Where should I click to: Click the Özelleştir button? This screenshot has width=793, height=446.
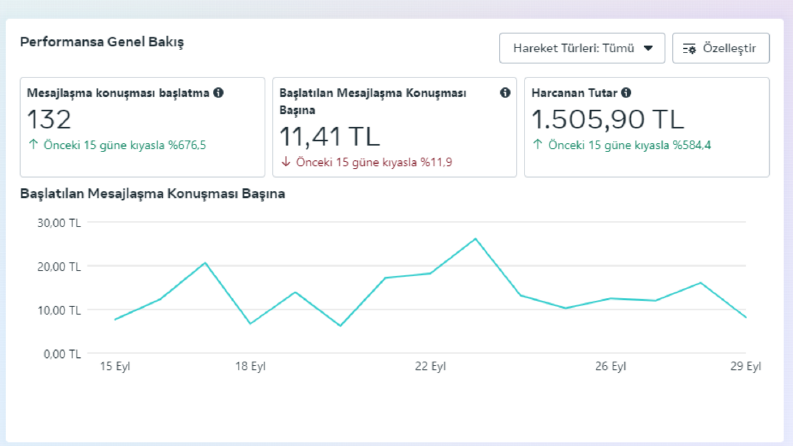point(721,49)
